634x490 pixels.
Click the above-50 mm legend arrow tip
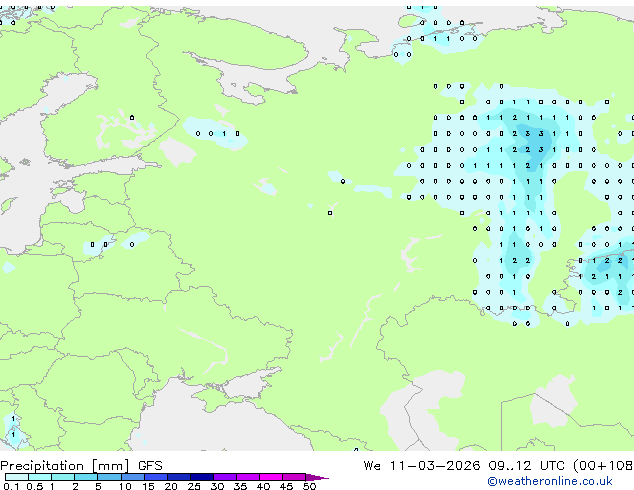pyautogui.click(x=317, y=477)
